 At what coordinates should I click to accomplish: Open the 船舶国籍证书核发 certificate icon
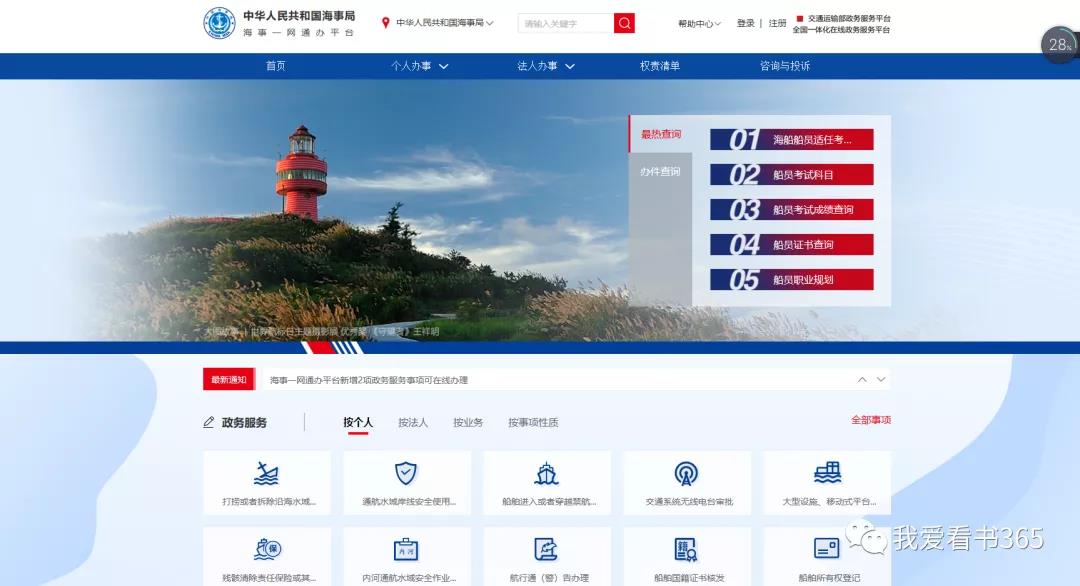click(x=687, y=549)
